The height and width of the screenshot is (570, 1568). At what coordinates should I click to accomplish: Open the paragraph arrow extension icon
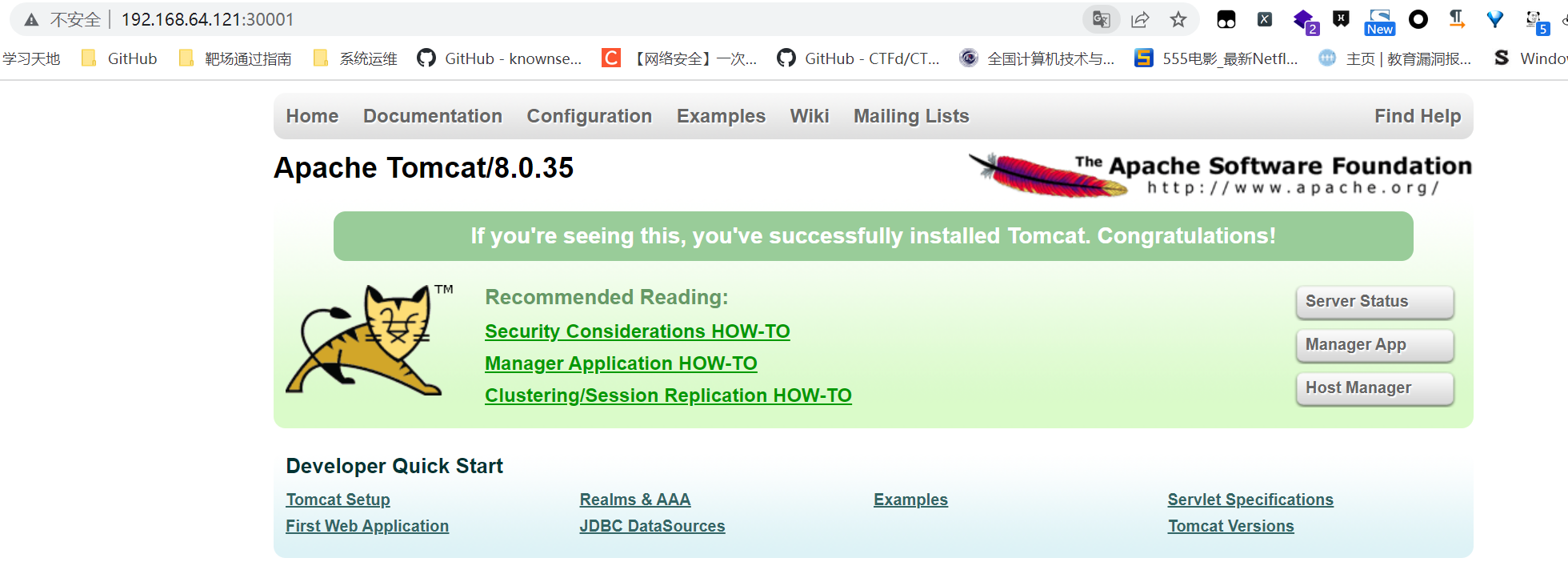click(1457, 19)
